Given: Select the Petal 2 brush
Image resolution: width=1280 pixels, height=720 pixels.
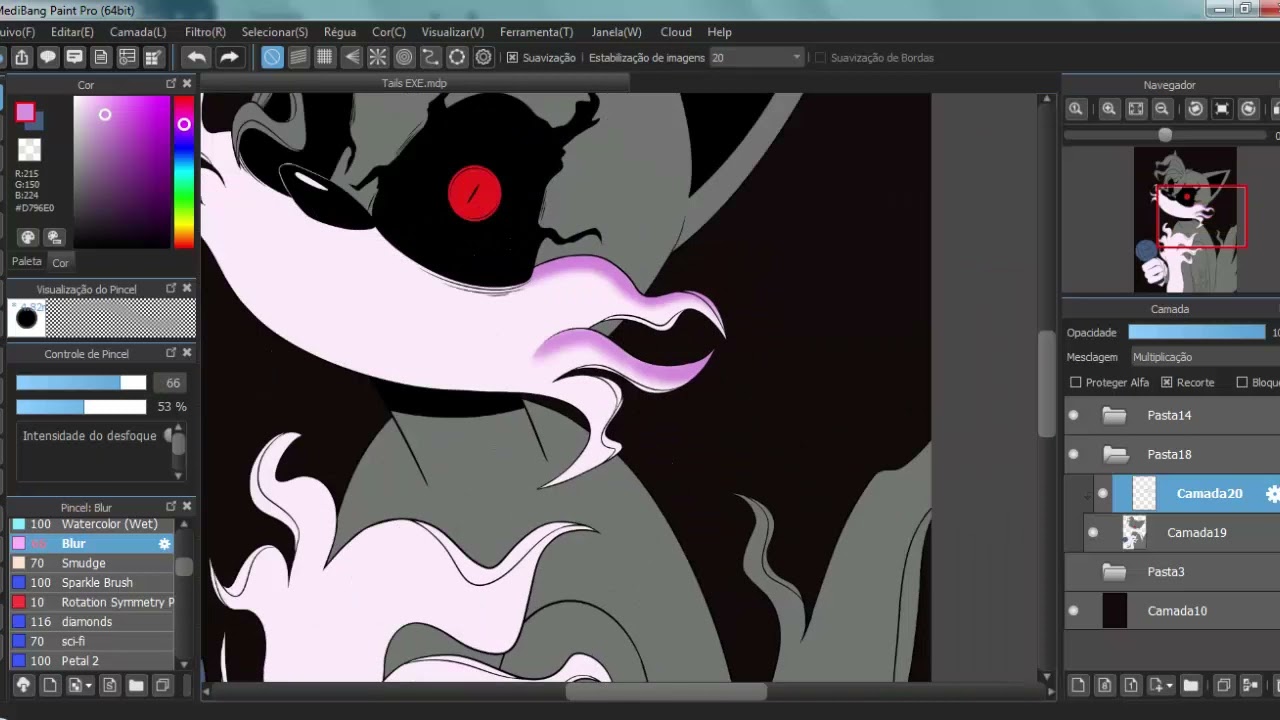Looking at the screenshot, I should point(92,661).
